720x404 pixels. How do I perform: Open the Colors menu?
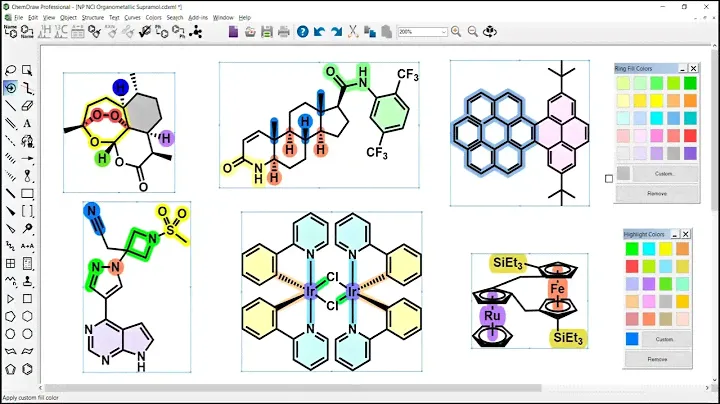click(153, 17)
